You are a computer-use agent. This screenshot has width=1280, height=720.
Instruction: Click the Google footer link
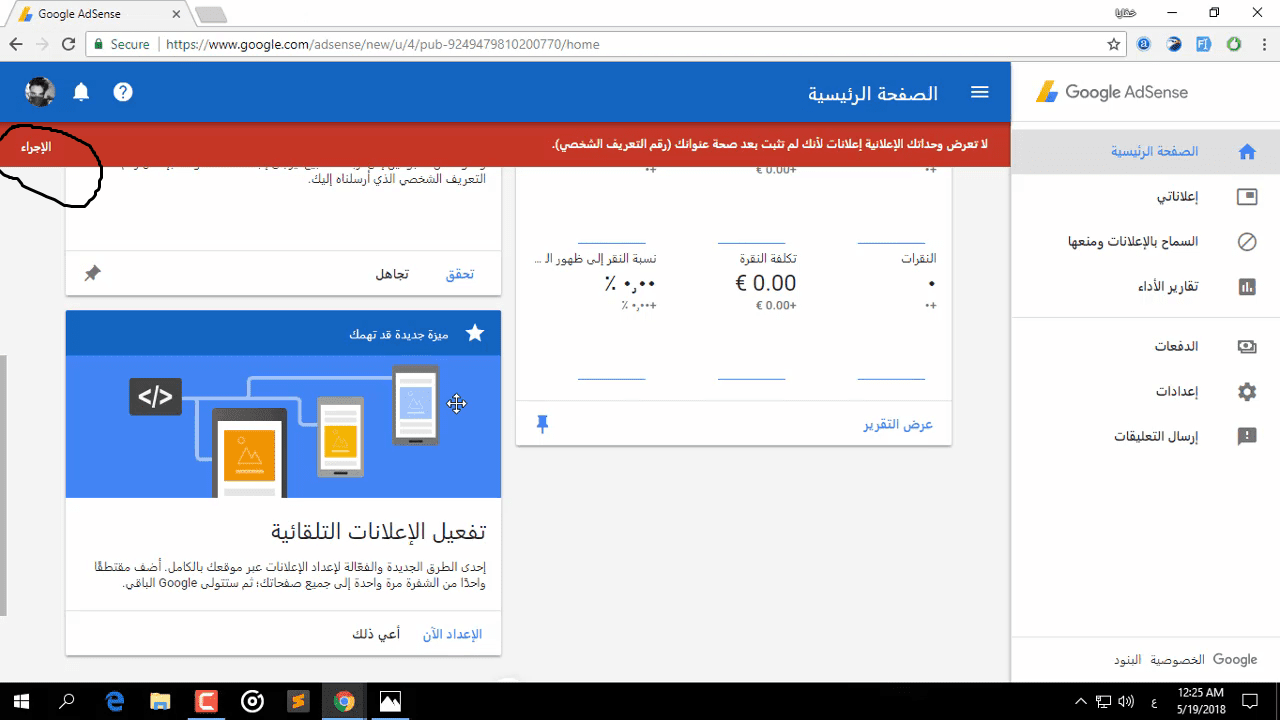point(1235,660)
